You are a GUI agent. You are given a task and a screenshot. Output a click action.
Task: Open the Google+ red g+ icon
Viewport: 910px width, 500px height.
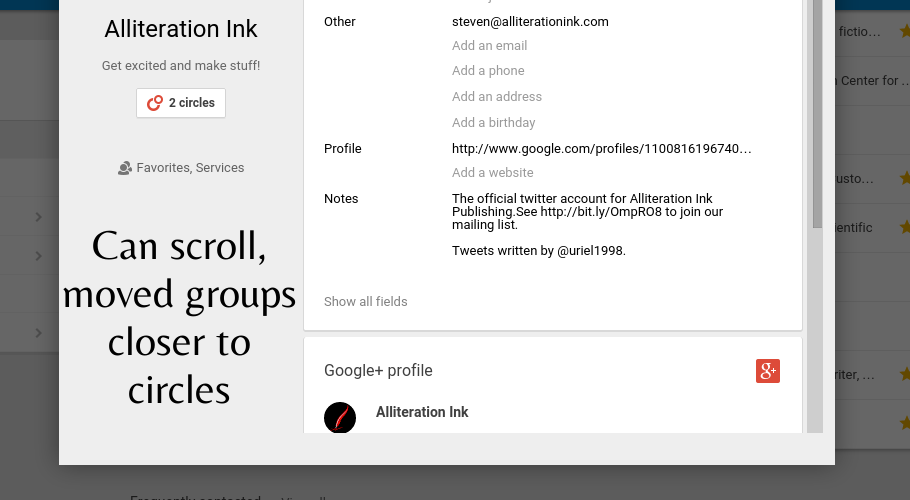pos(768,371)
